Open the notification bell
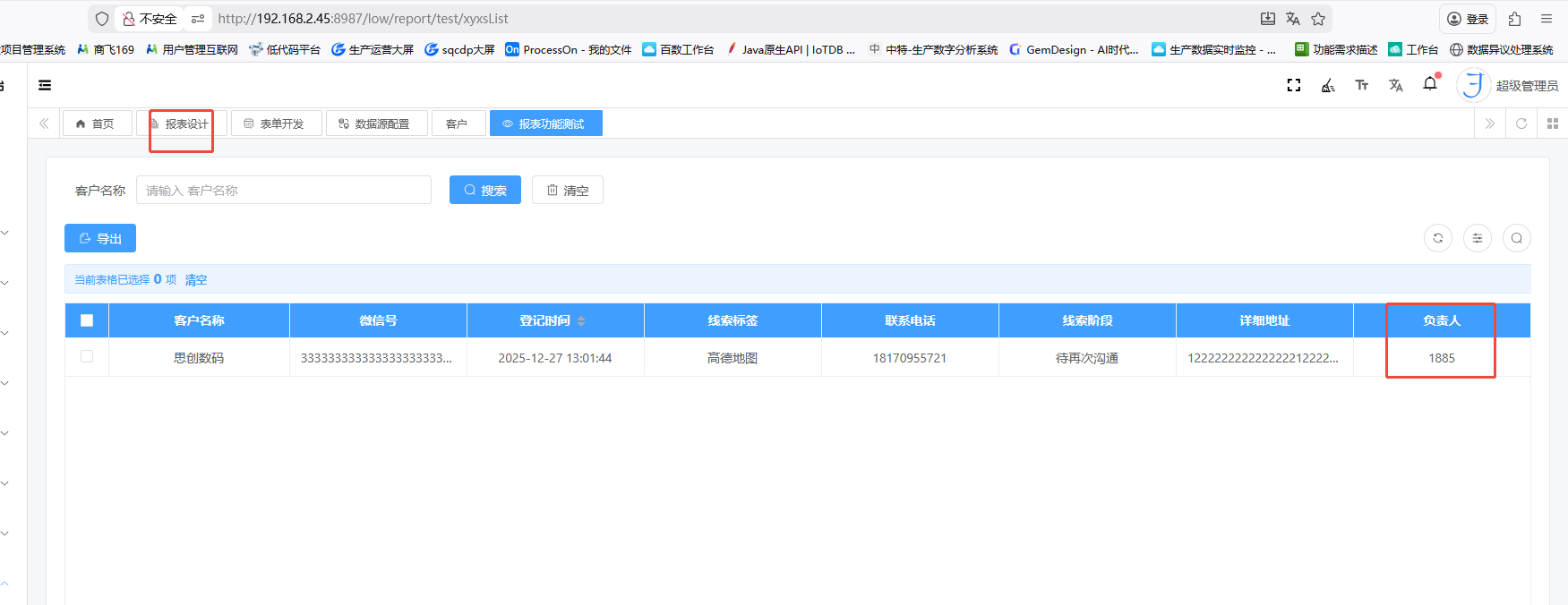This screenshot has height=605, width=1568. tap(1430, 84)
